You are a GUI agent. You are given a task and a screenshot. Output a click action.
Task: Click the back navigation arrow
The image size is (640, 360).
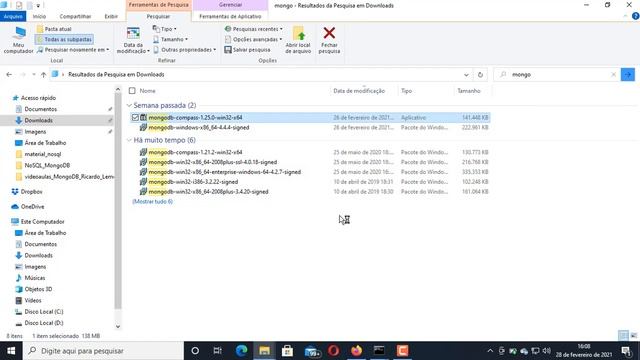[9, 75]
